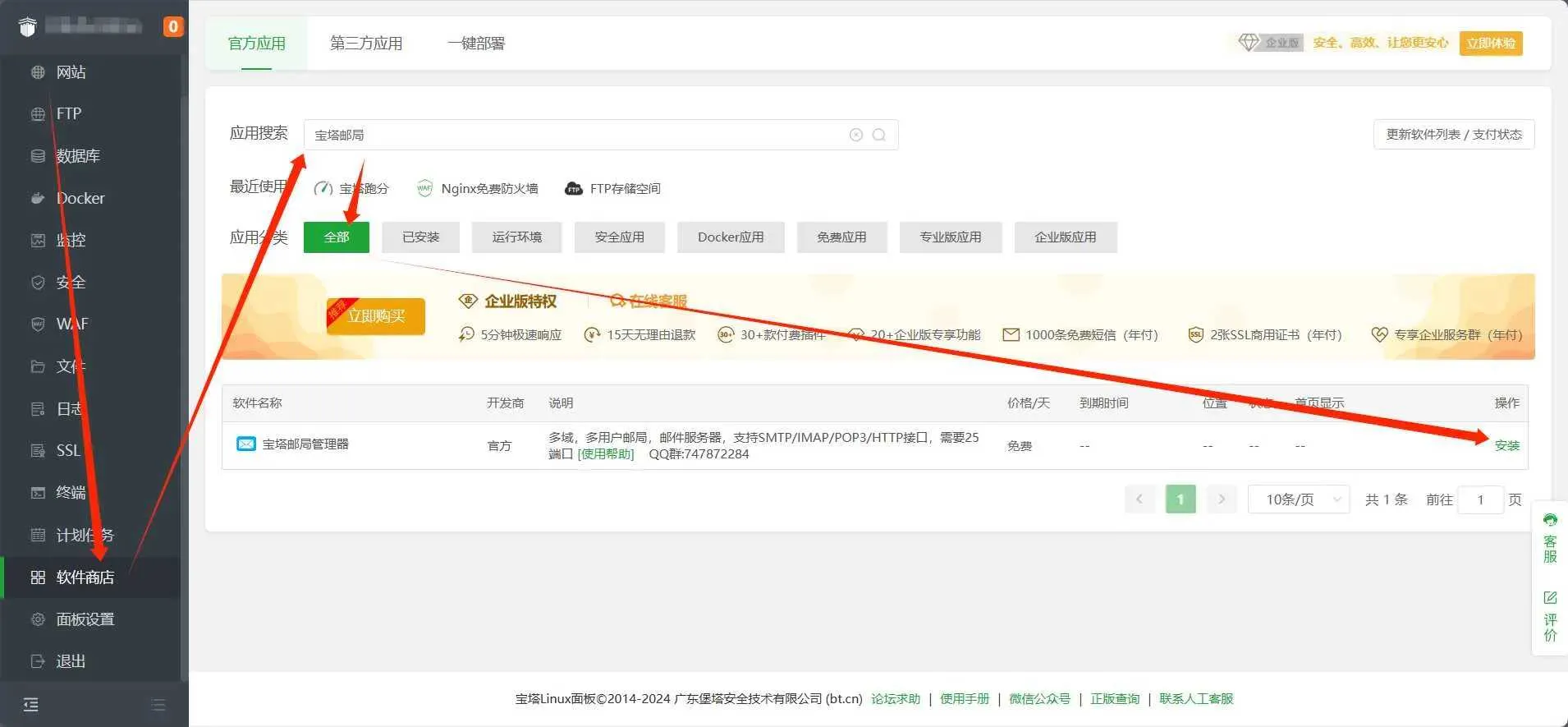1568x727 pixels.
Task: Clear the app search box
Action: pyautogui.click(x=856, y=135)
